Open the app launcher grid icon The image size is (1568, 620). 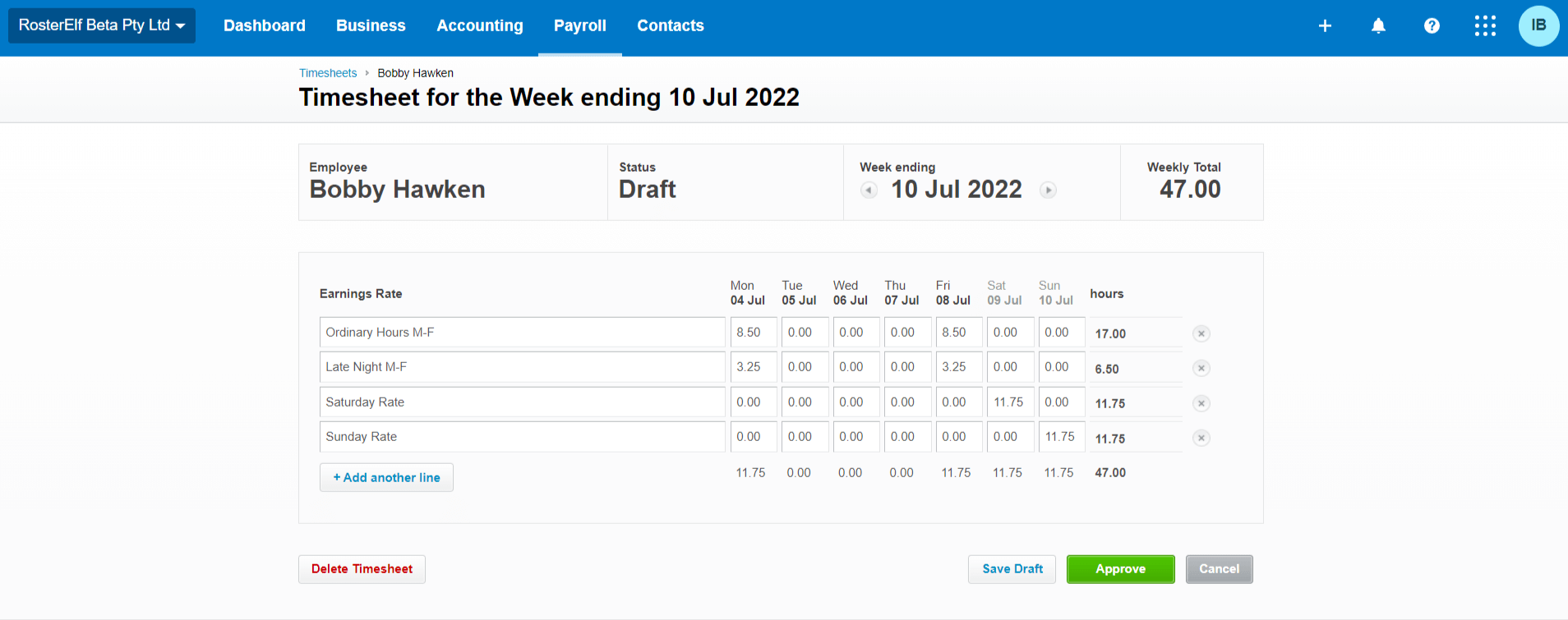(1485, 25)
